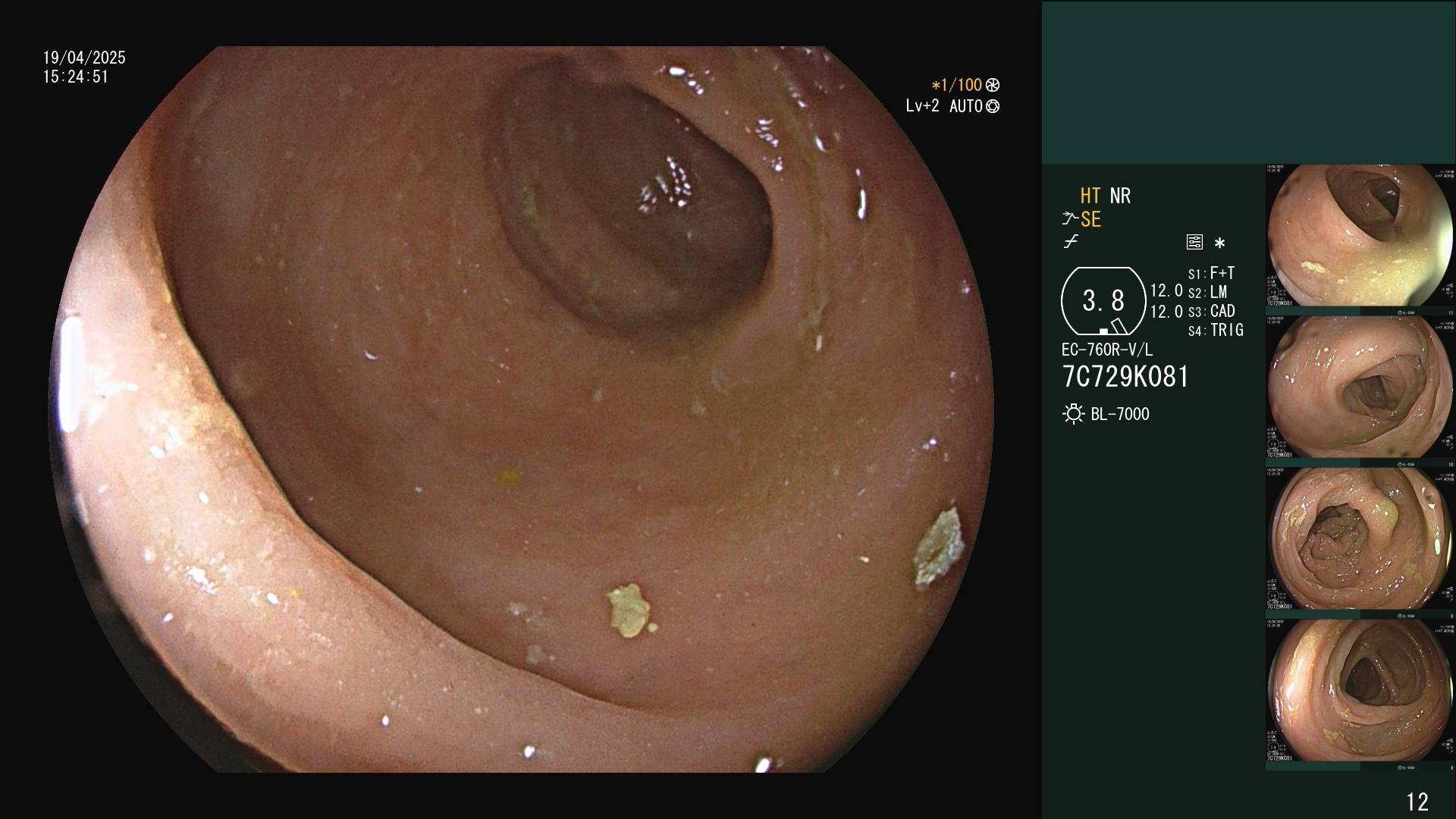Image resolution: width=1456 pixels, height=819 pixels.
Task: Click the upper '12.0' channel value
Action: (x=1166, y=290)
